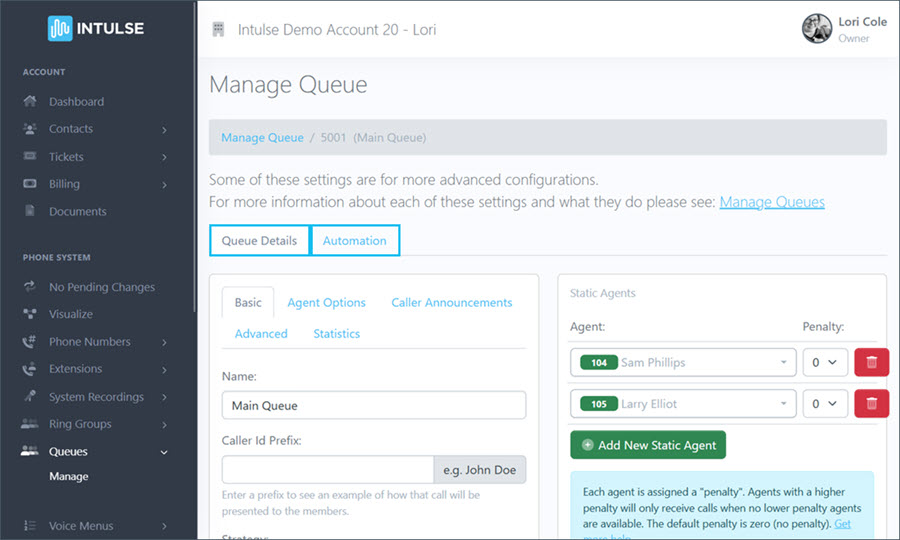Click the Get more help link
The width and height of the screenshot is (900, 540).
pyautogui.click(x=842, y=524)
